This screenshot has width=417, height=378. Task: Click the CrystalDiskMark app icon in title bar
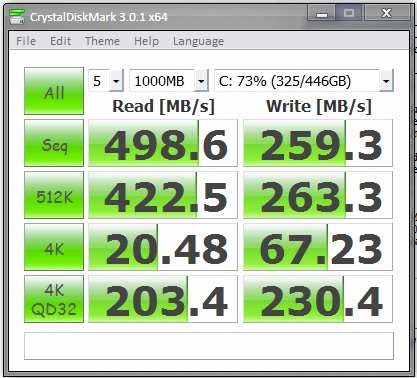[17, 16]
